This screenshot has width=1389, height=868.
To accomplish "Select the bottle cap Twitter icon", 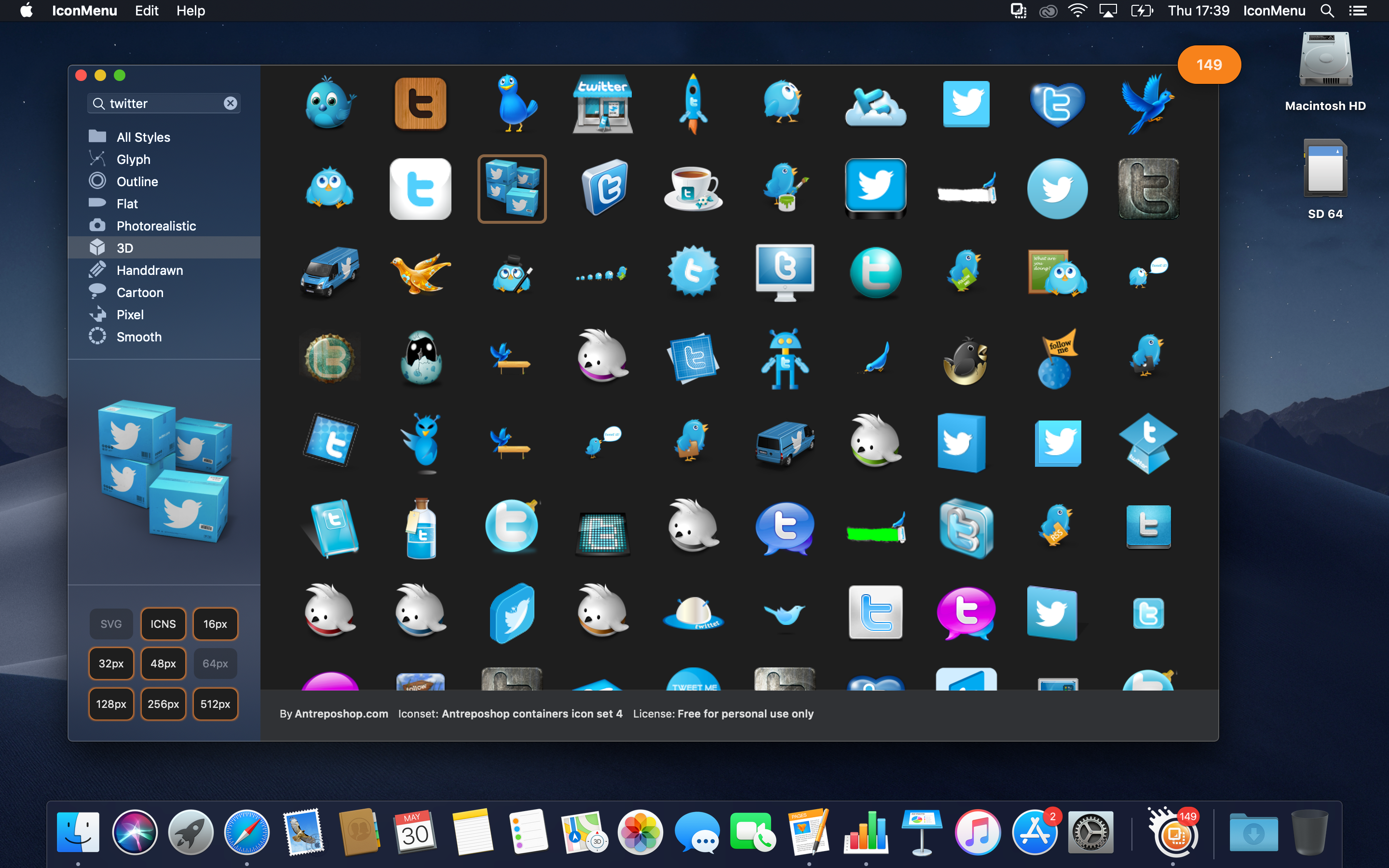I will tap(329, 358).
